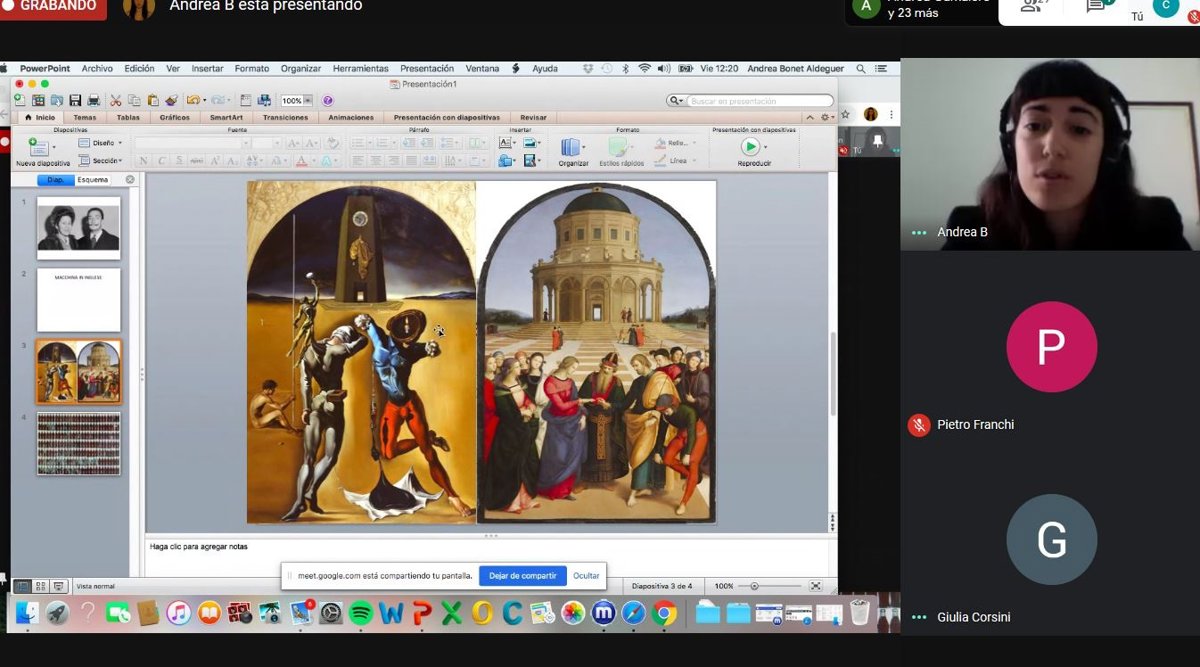This screenshot has width=1200, height=667.
Task: Click the fit-to-window icon beside zoom slider
Action: [x=816, y=586]
